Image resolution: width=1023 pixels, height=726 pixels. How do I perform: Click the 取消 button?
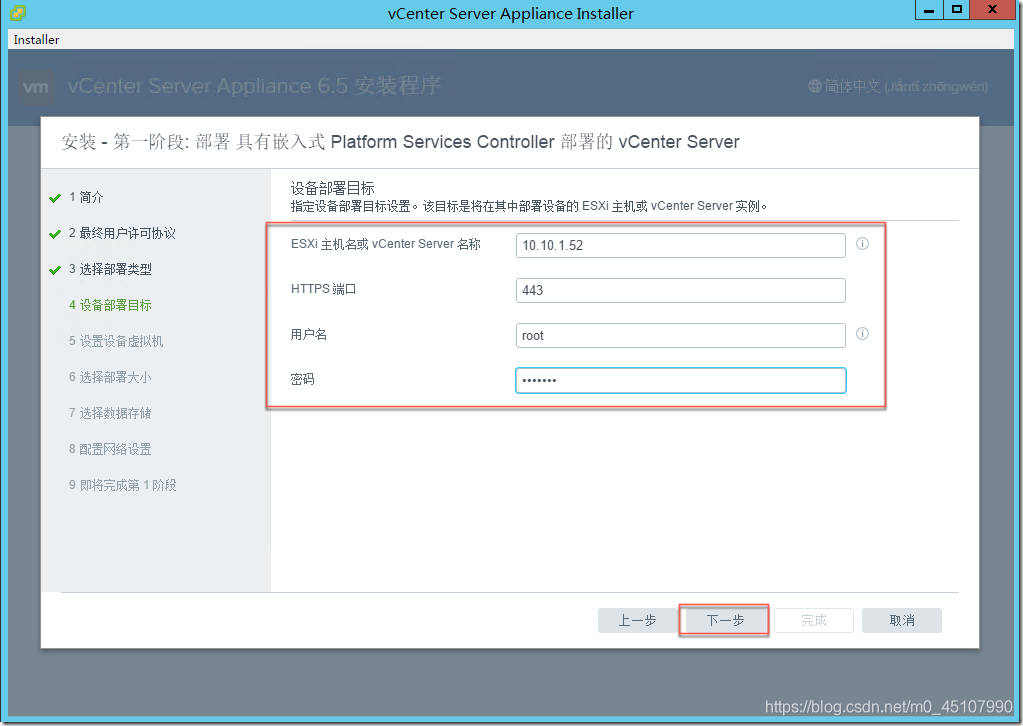(902, 620)
